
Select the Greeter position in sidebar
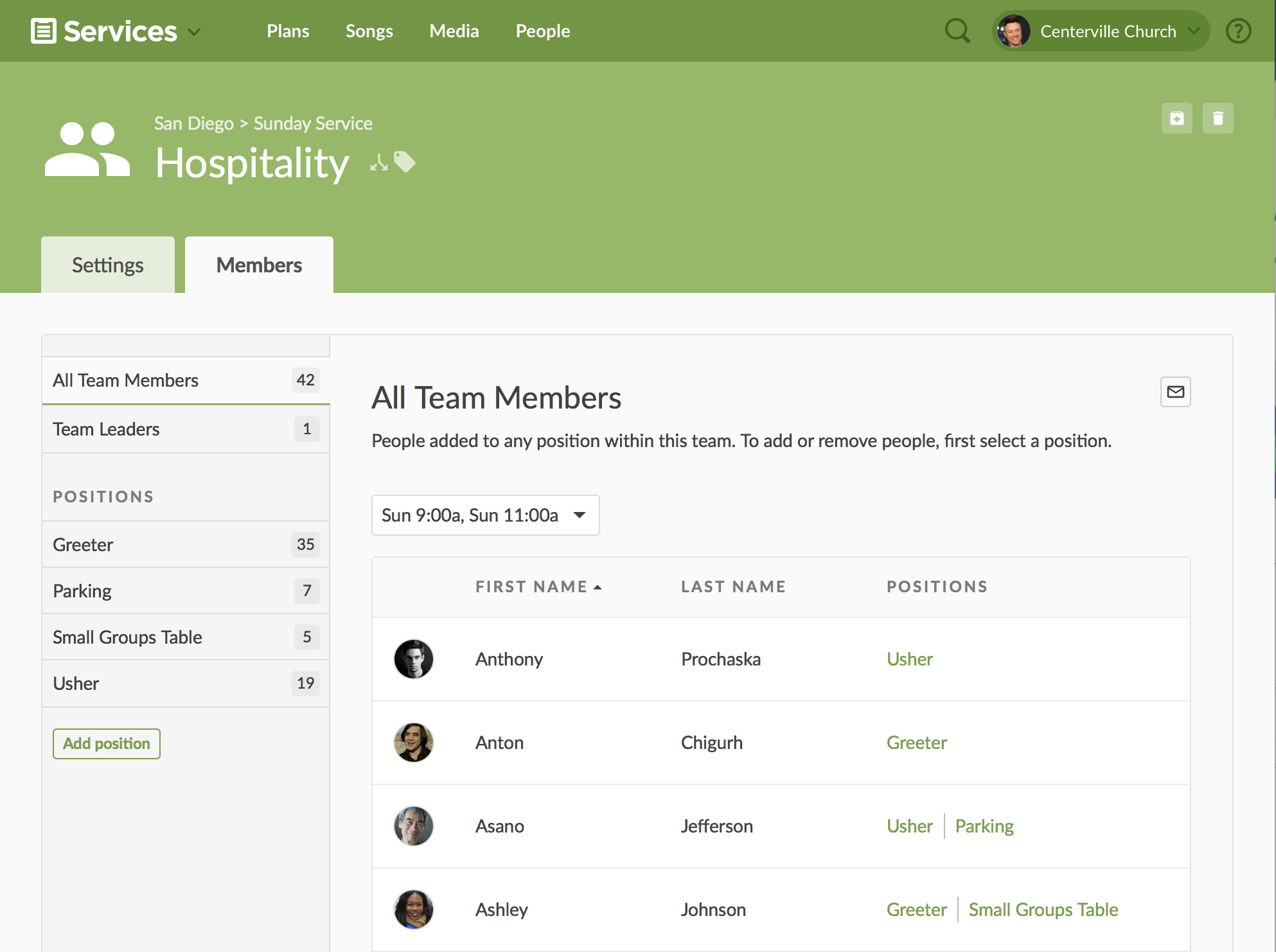click(82, 544)
